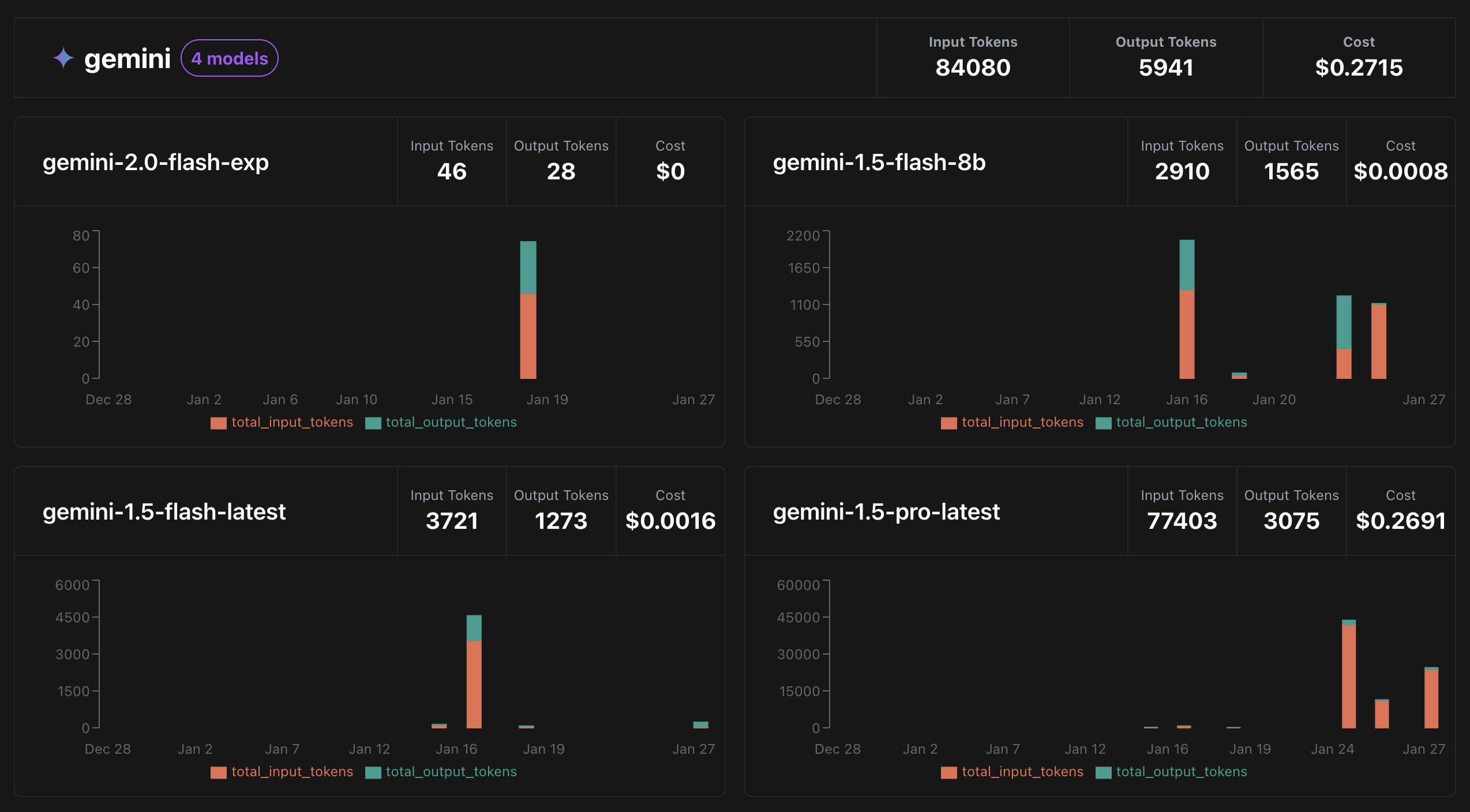Screen dimensions: 1470x812
Task: Click the Jan 20 axis label in gemini-1.5-flash-8b chart
Action: [1274, 400]
